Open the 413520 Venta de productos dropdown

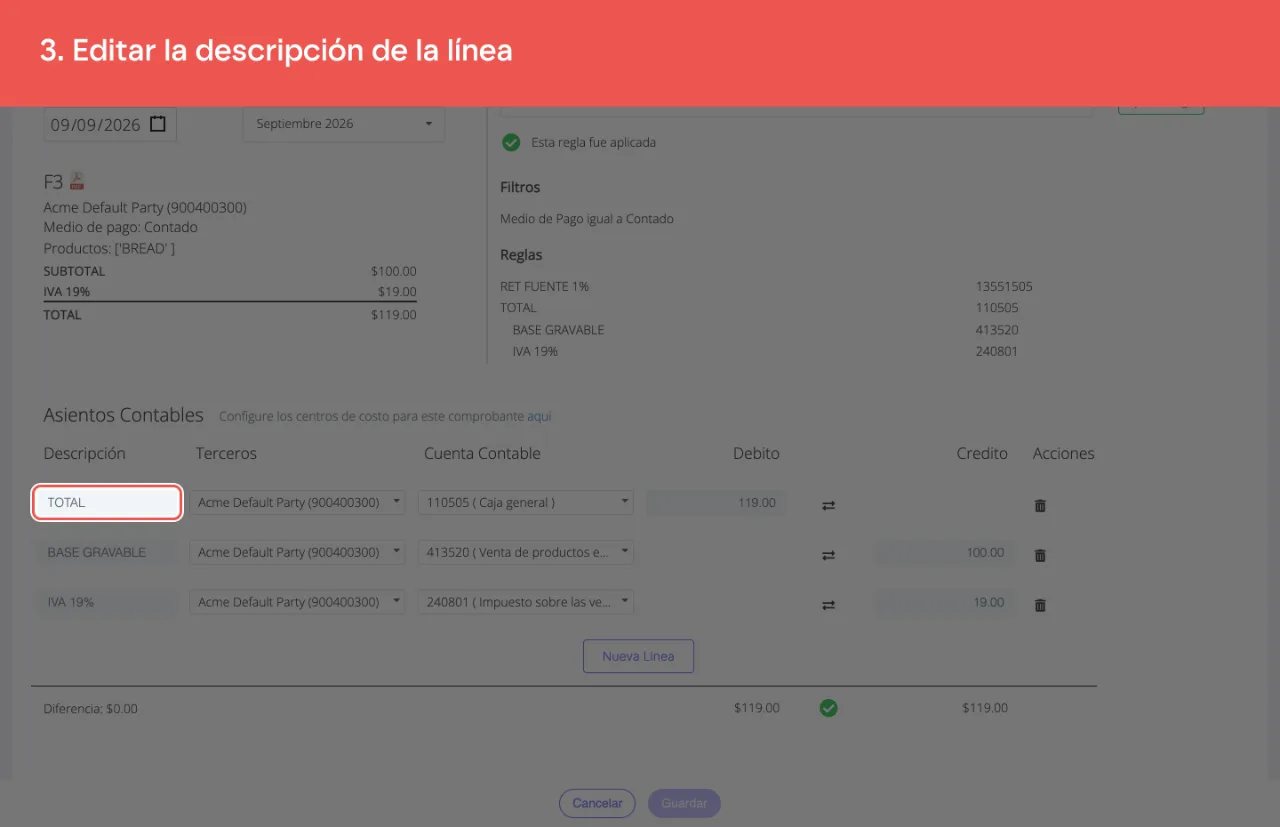[526, 552]
